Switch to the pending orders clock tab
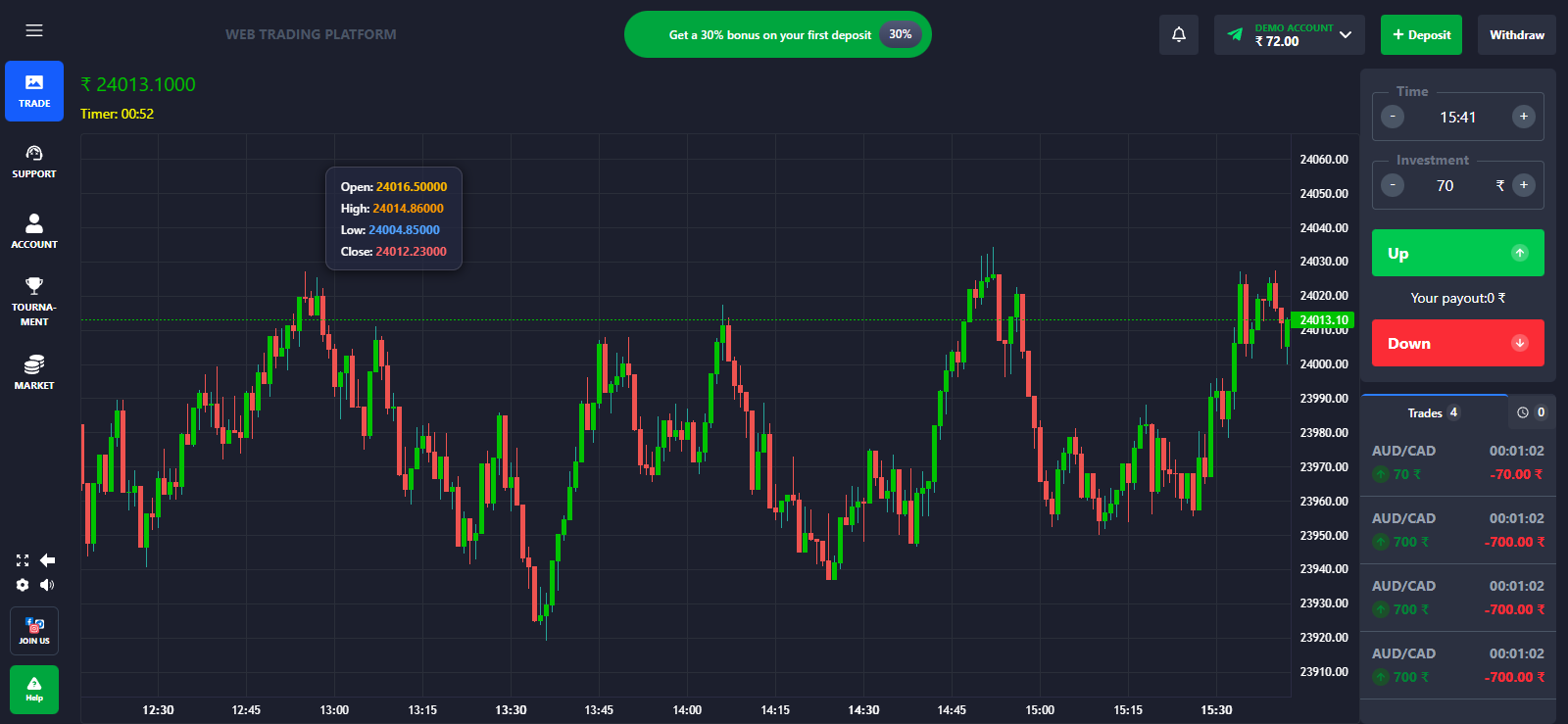This screenshot has height=724, width=1568. [1531, 412]
